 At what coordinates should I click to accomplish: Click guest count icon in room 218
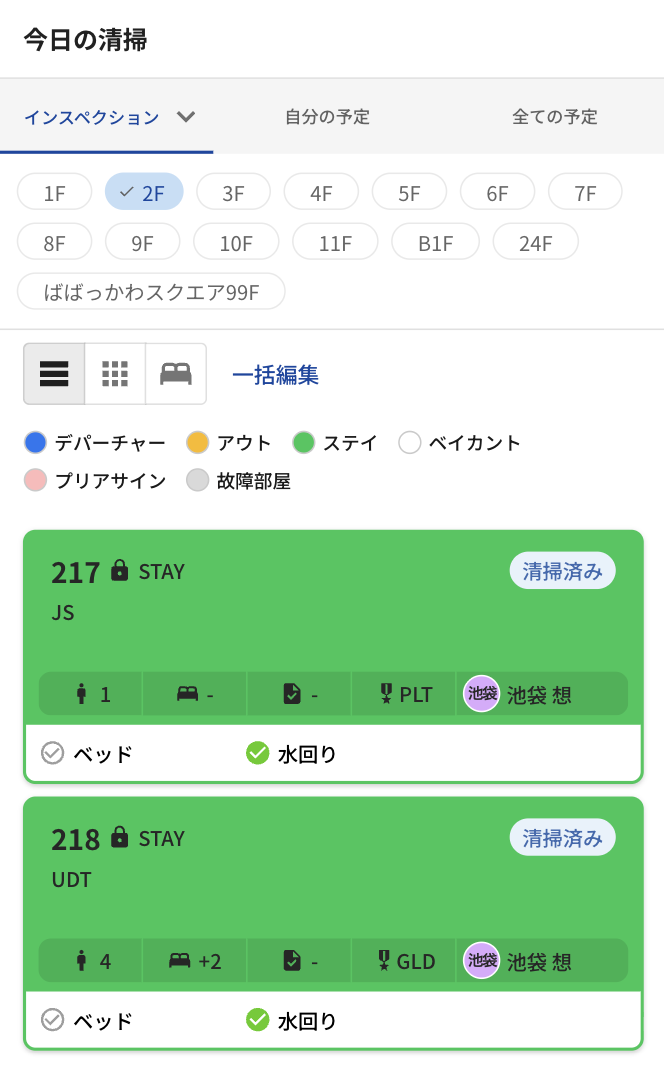(82, 961)
